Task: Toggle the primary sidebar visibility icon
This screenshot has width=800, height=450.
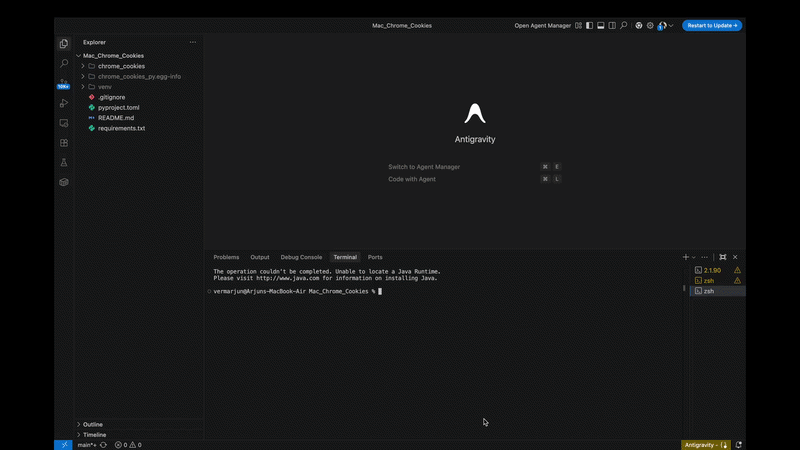Action: click(x=589, y=26)
